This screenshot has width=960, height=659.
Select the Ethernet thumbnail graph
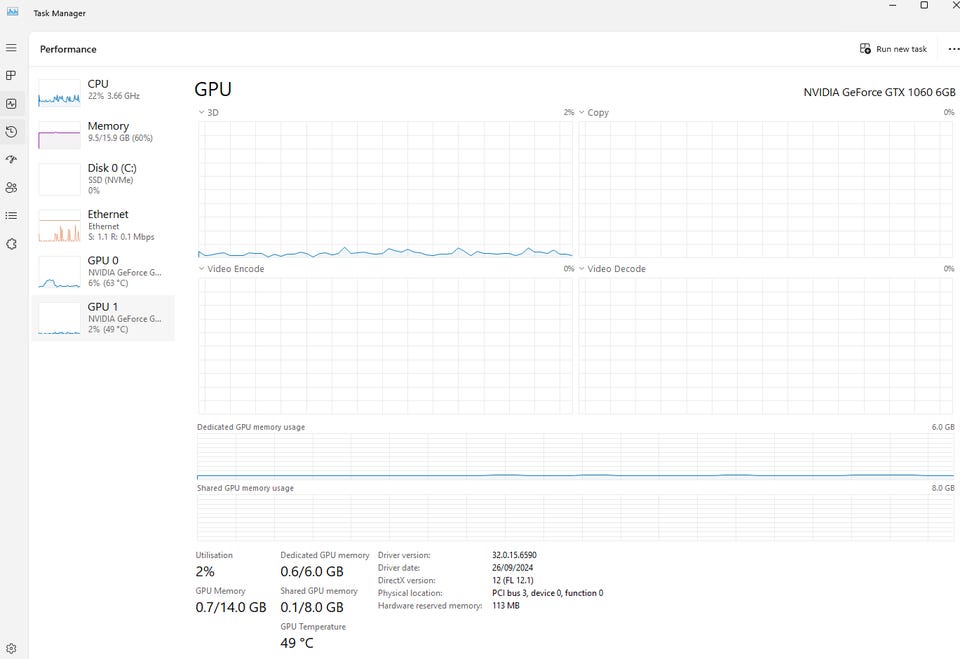click(x=59, y=226)
